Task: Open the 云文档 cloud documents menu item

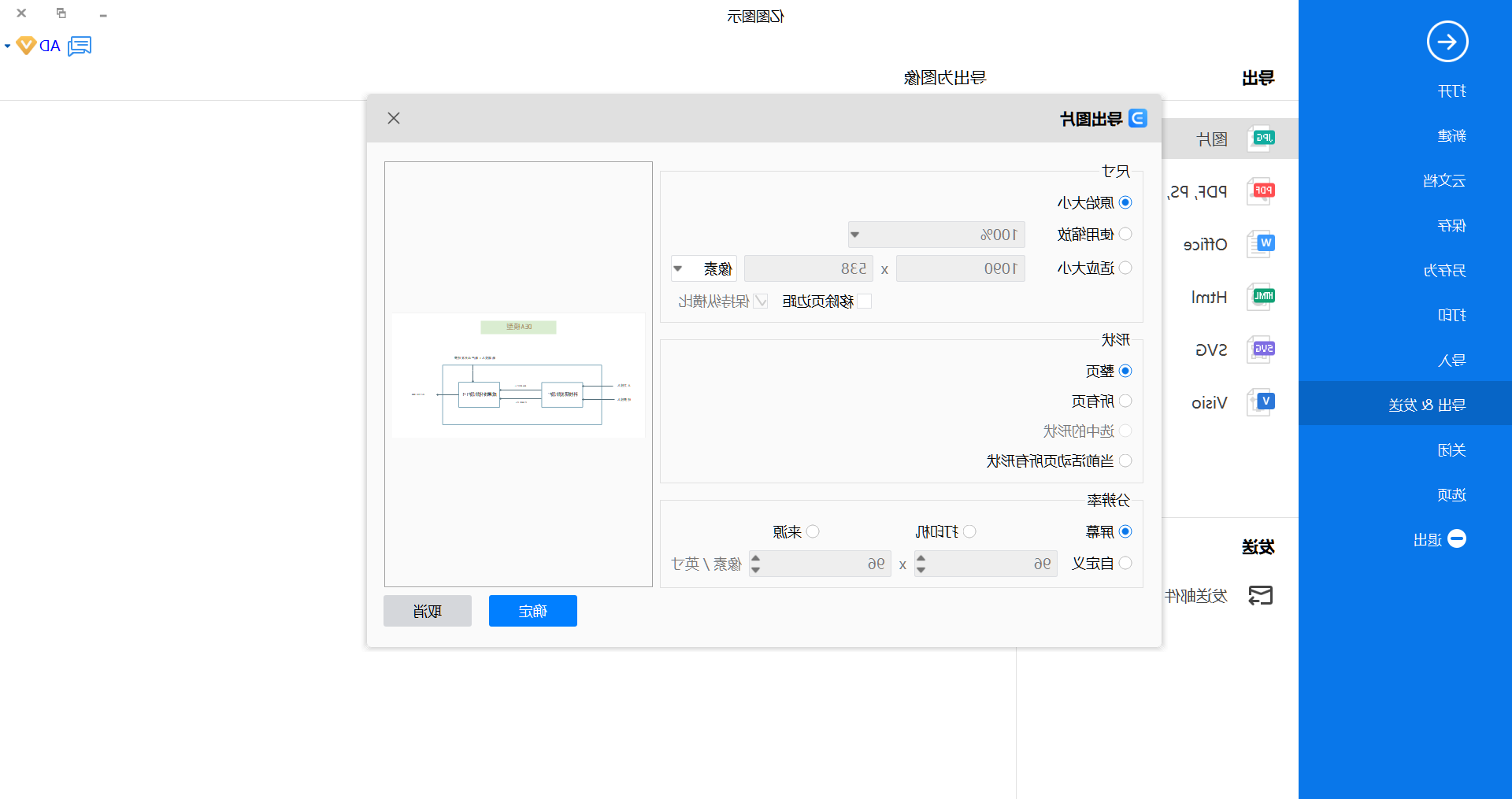Action: [x=1444, y=181]
